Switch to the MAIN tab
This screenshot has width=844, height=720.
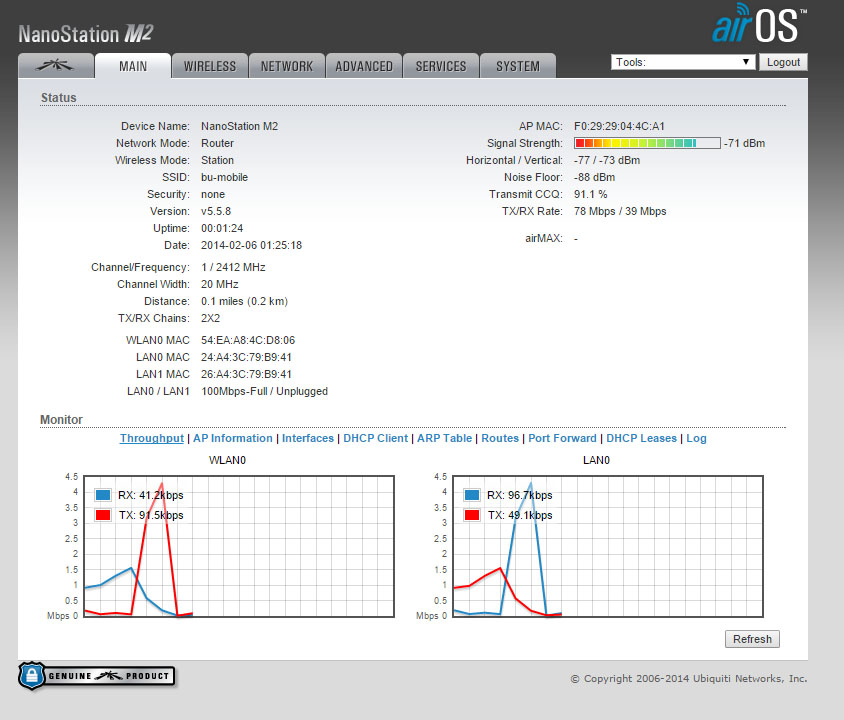coord(133,66)
